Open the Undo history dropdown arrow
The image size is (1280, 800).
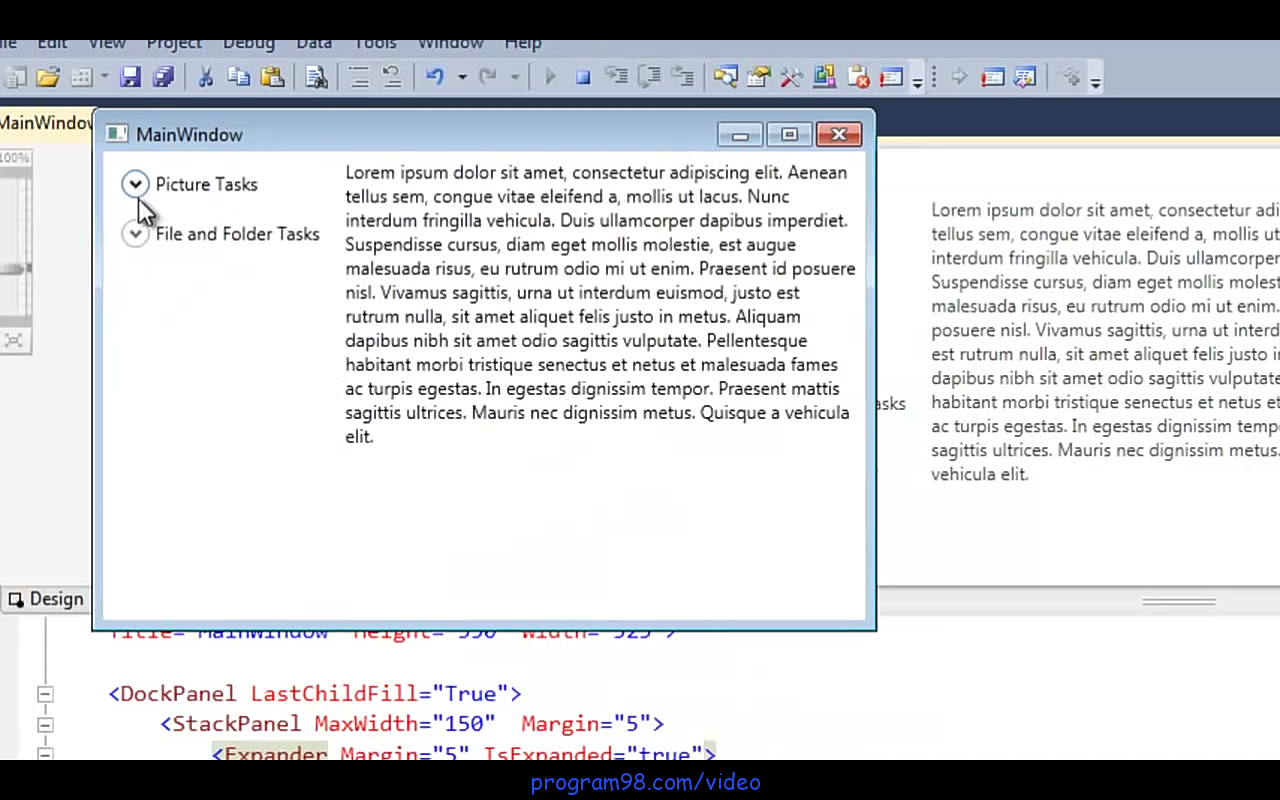[x=461, y=77]
